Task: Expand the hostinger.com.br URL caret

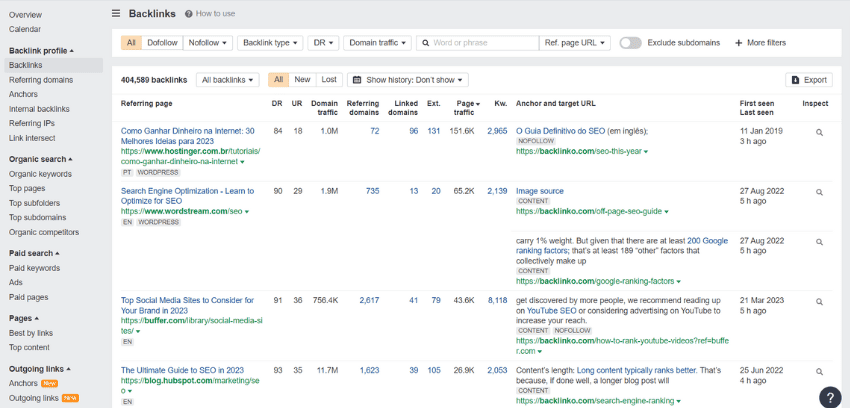Action: [242, 162]
